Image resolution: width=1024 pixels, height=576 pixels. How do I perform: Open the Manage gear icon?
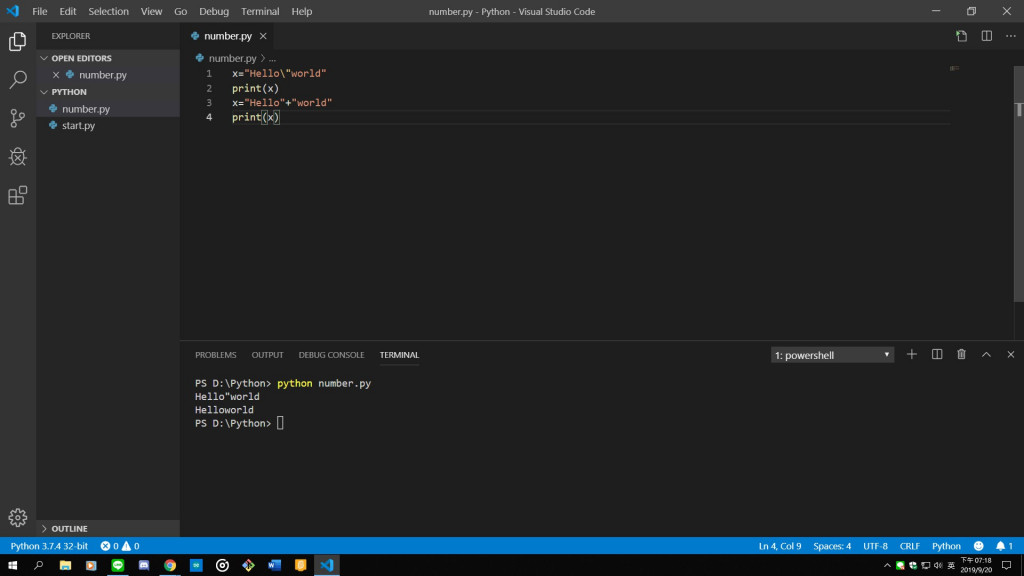coord(18,517)
